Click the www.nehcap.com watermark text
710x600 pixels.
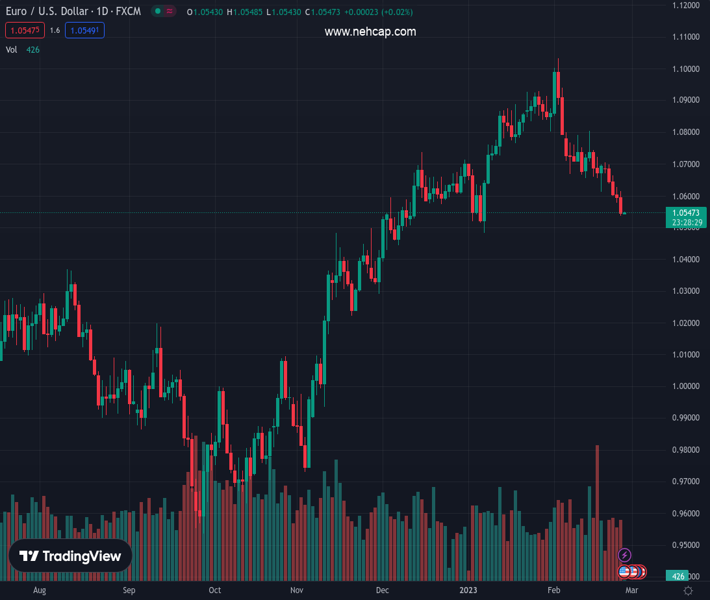coord(370,32)
